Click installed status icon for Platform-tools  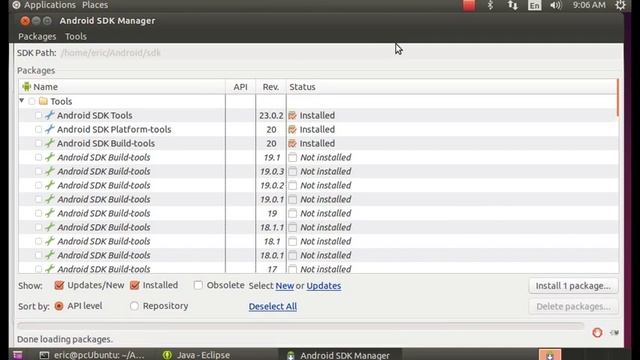coord(292,129)
